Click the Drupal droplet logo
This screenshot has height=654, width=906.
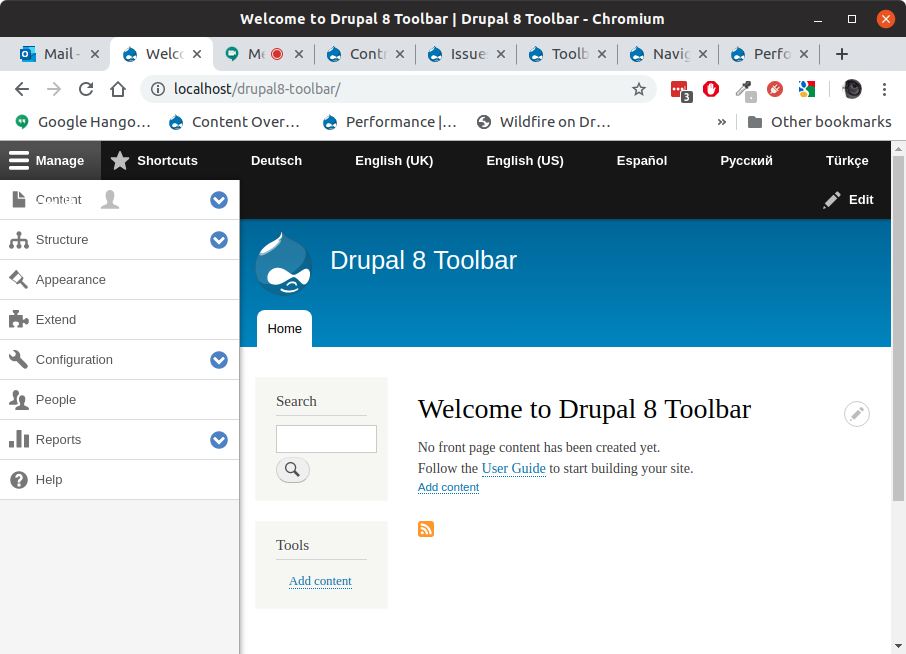pos(283,262)
